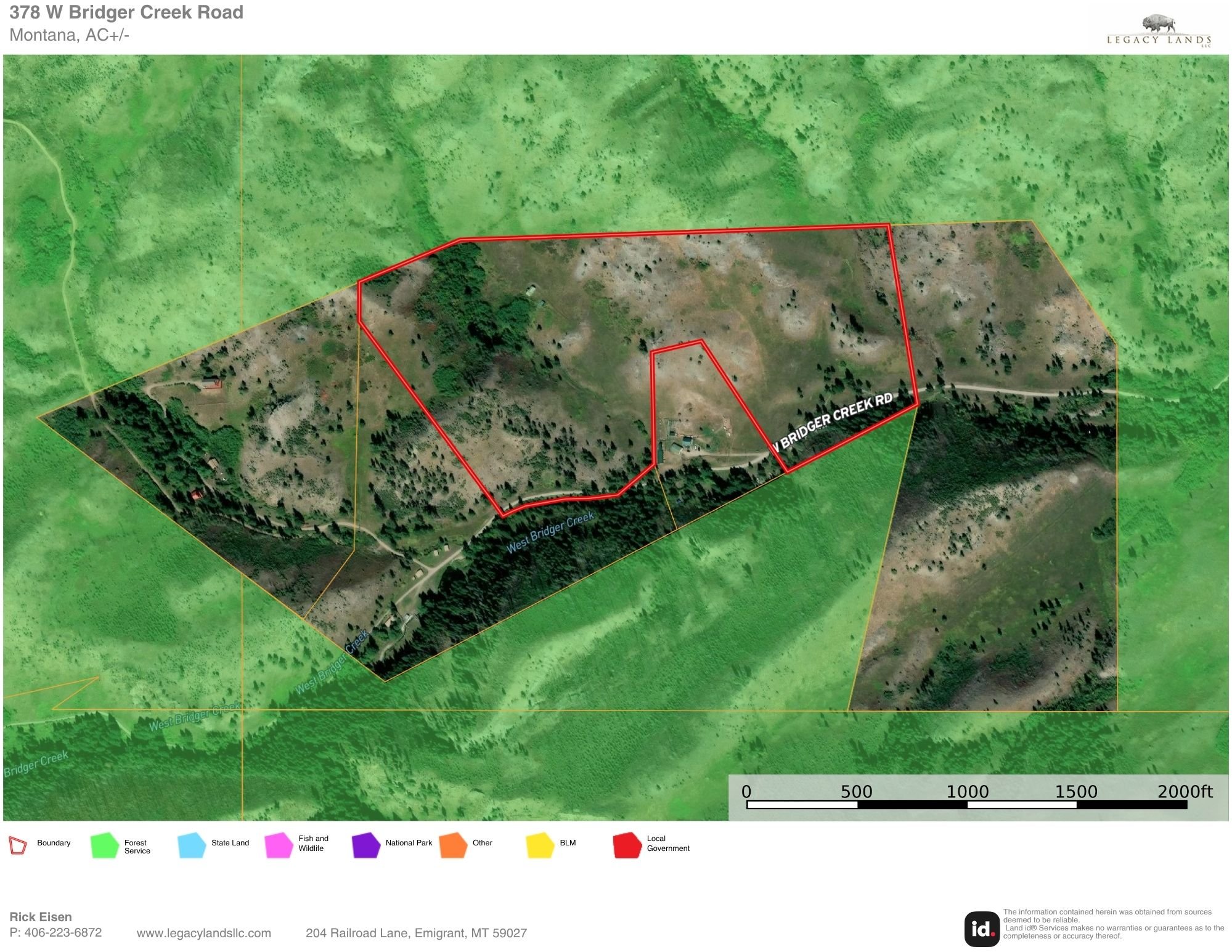Open the www.legacylandsllc.com website link
The image size is (1232, 952).
(x=204, y=933)
